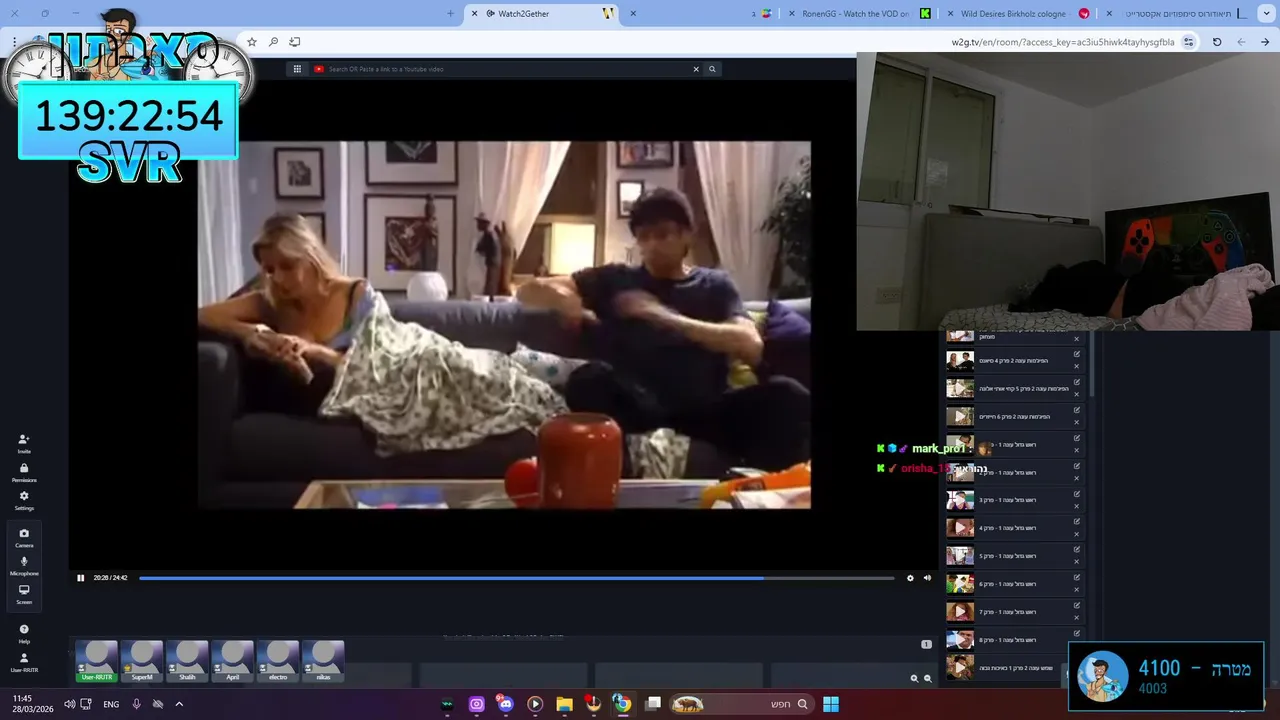
Task: Edit playlist item season 1 episode 3
Action: tap(1077, 494)
